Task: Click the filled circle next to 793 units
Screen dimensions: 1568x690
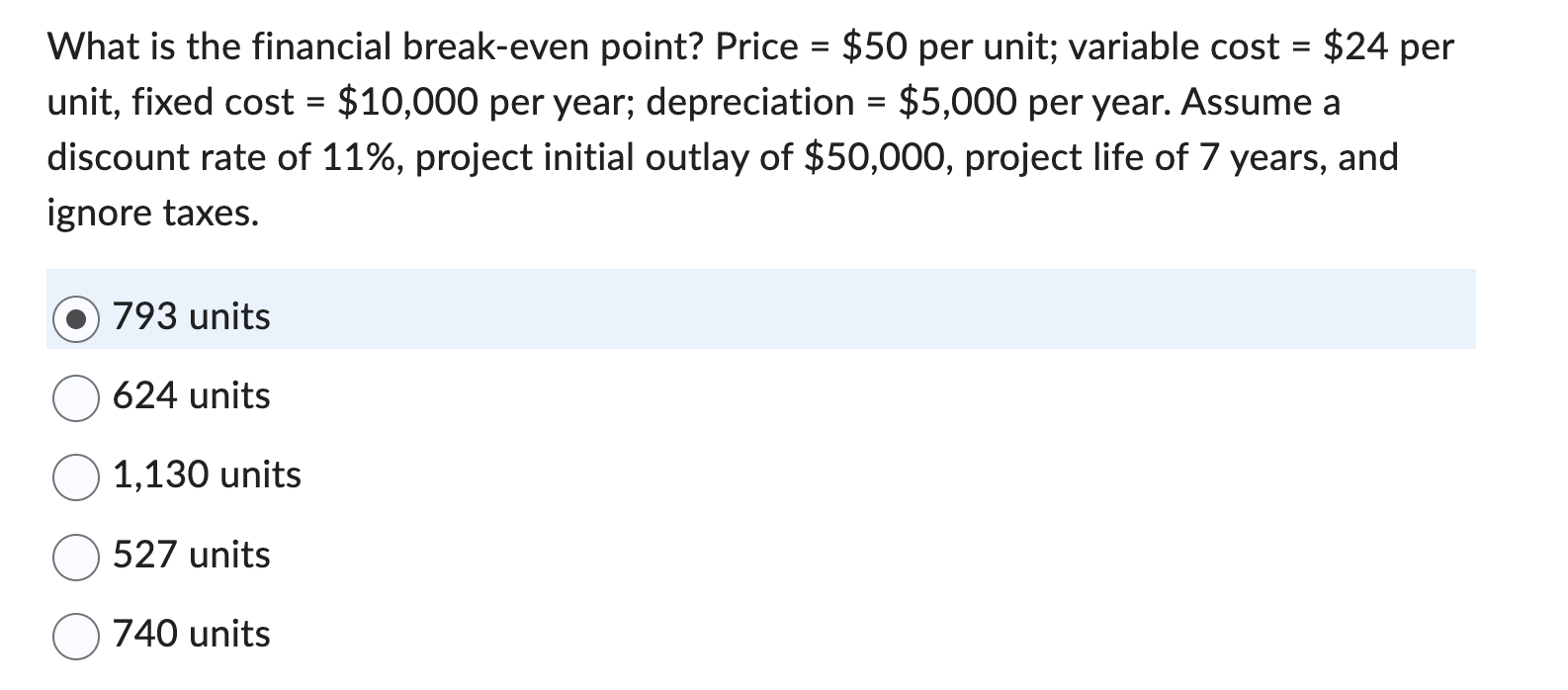Action: pos(76,317)
